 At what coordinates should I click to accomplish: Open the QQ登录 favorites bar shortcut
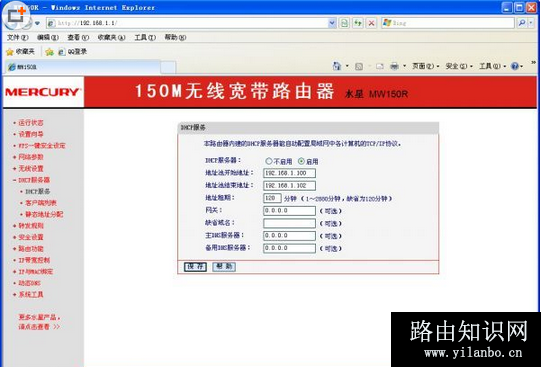pos(72,52)
